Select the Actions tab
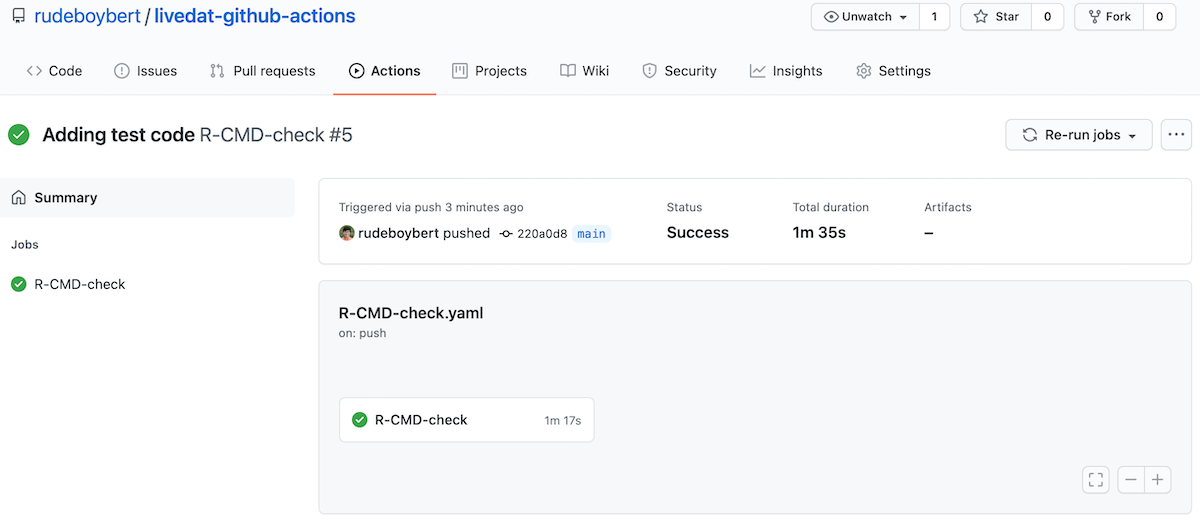 coord(385,71)
